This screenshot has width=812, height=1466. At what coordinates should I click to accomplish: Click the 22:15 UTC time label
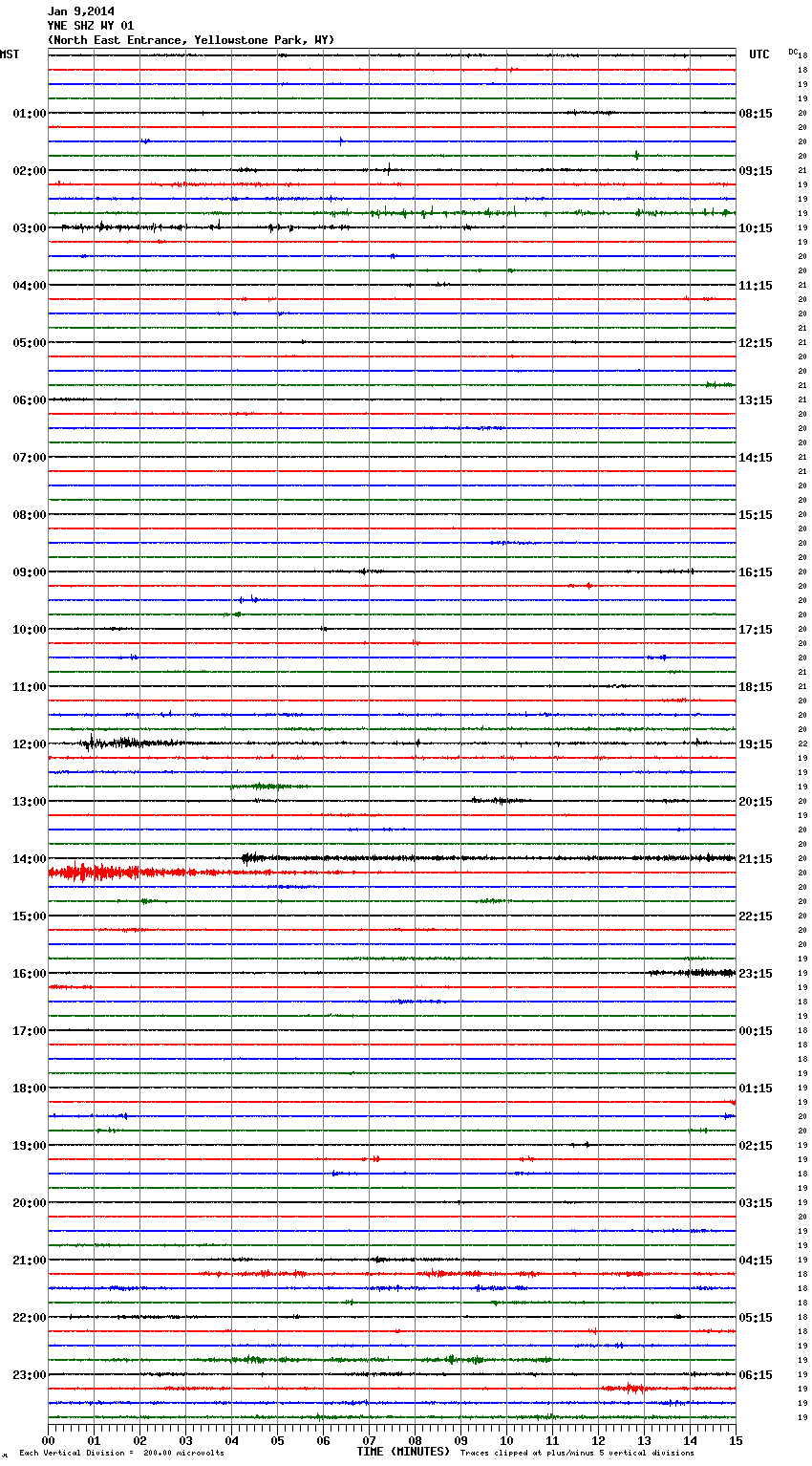point(756,916)
